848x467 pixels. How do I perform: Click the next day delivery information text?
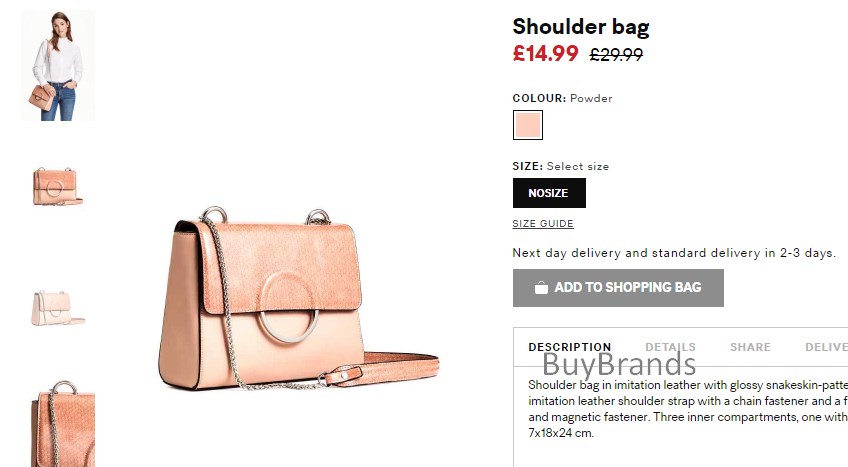click(674, 253)
